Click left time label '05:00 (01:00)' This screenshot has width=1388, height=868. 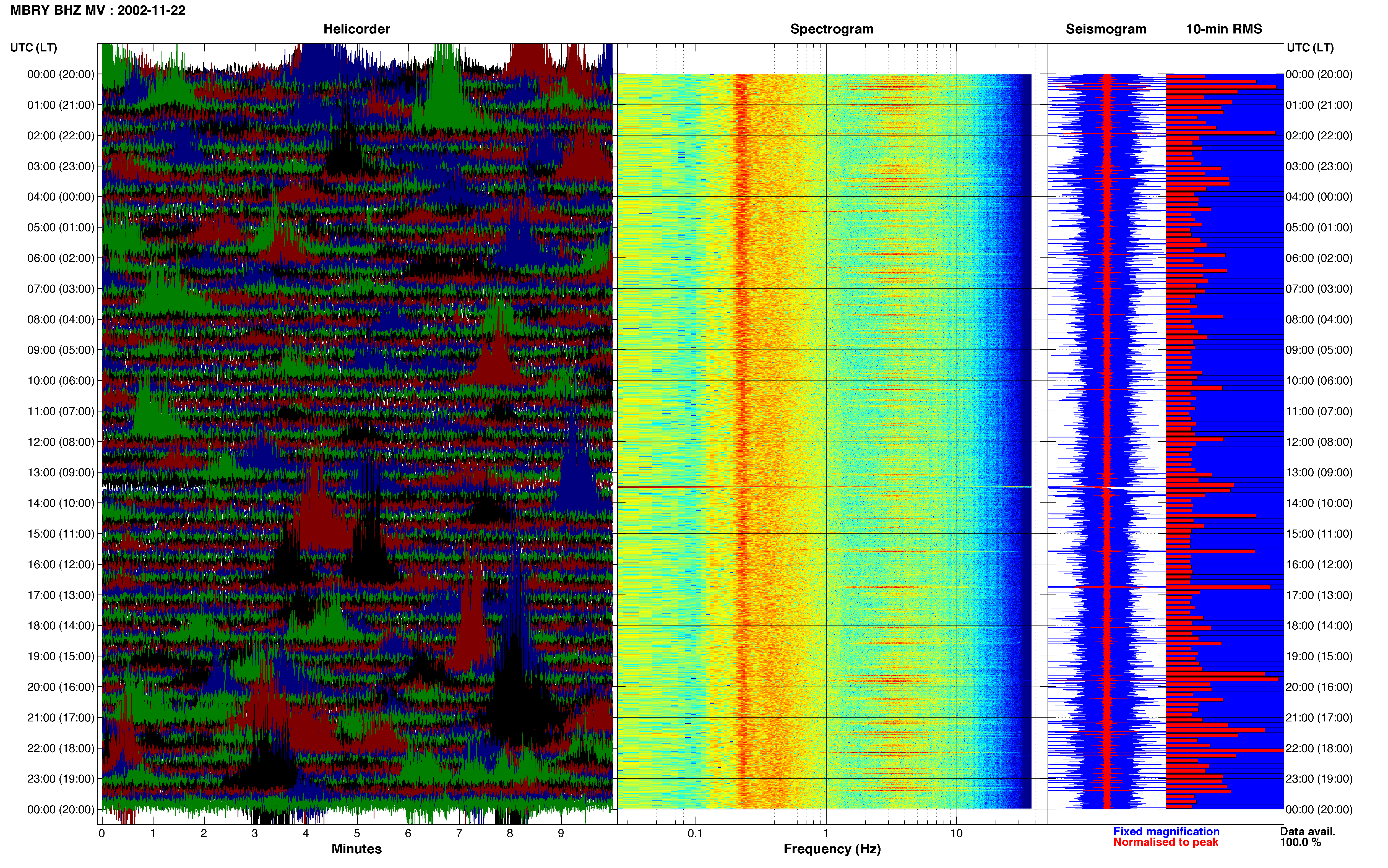pyautogui.click(x=61, y=227)
